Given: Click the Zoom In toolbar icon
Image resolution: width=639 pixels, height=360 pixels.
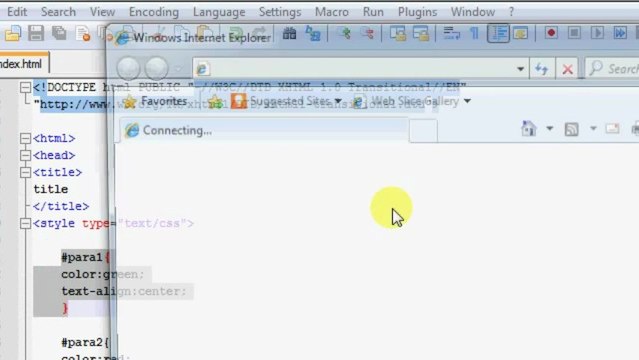Looking at the screenshot, I should (344, 33).
